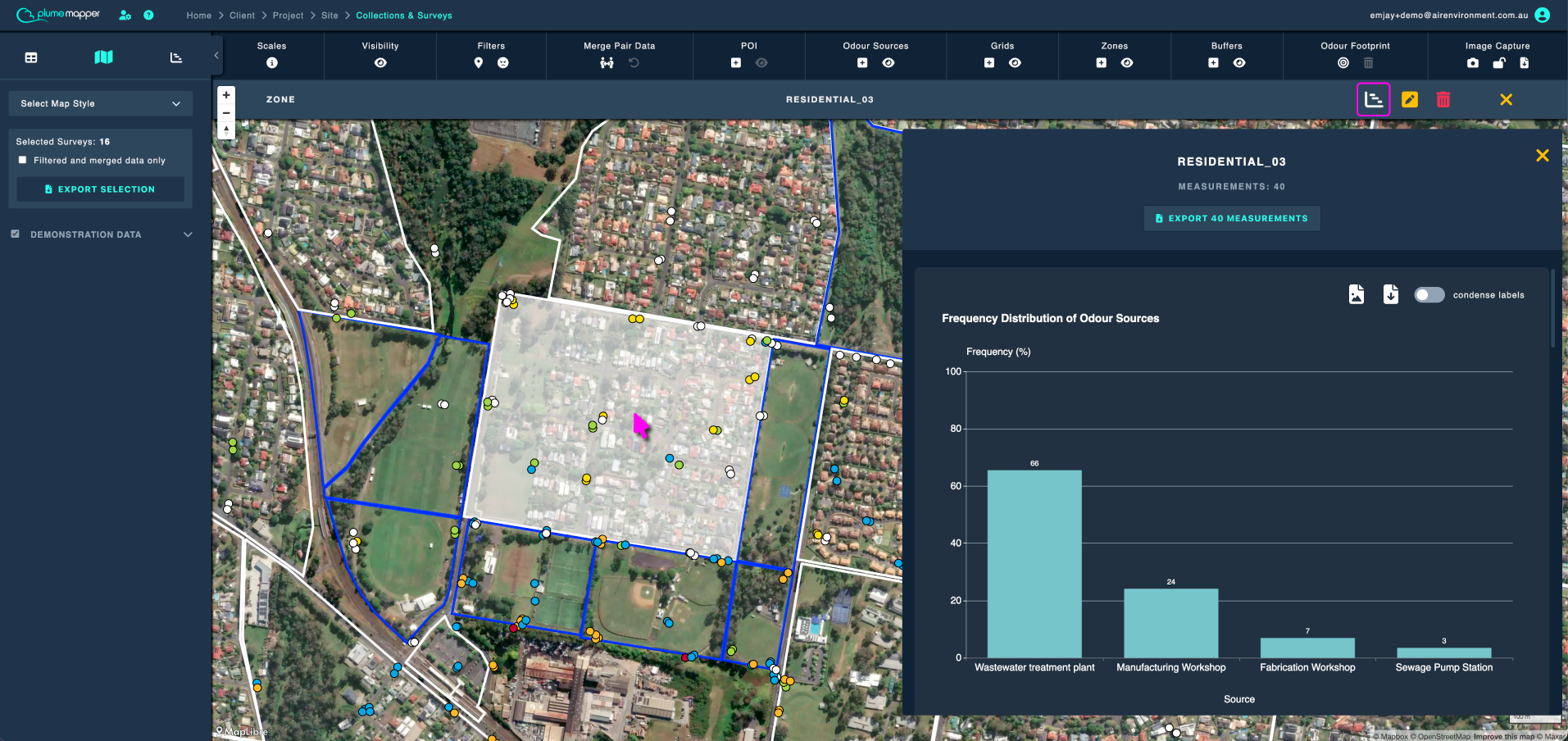
Task: Close the RESIDENTIAL_03 chart panel
Action: click(1542, 156)
